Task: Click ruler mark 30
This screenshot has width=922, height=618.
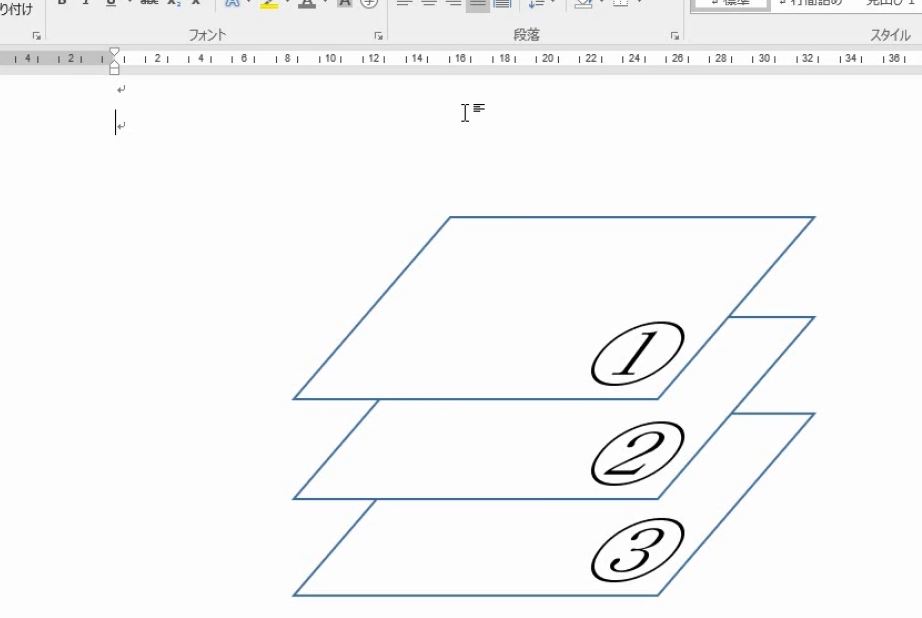Action: (764, 58)
